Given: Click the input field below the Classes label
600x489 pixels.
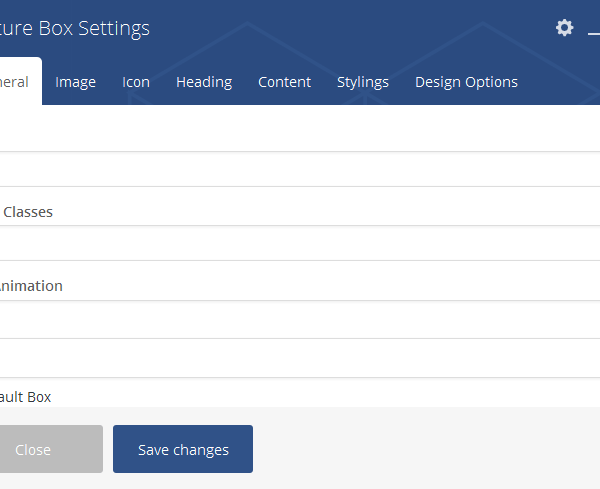Looking at the screenshot, I should 300,243.
